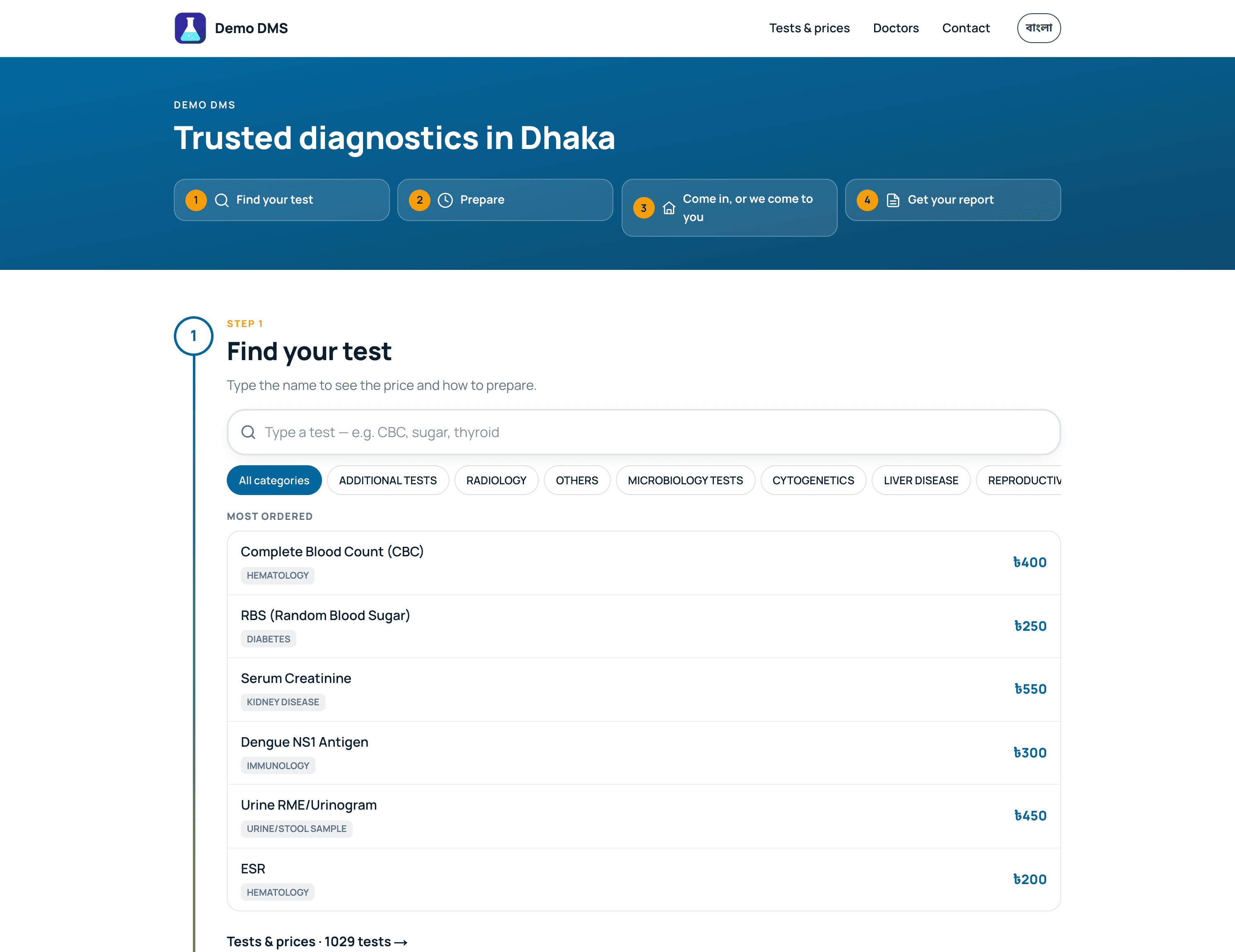Select the Urine RME/Urinogram test row
The image size is (1235, 952).
click(x=644, y=816)
